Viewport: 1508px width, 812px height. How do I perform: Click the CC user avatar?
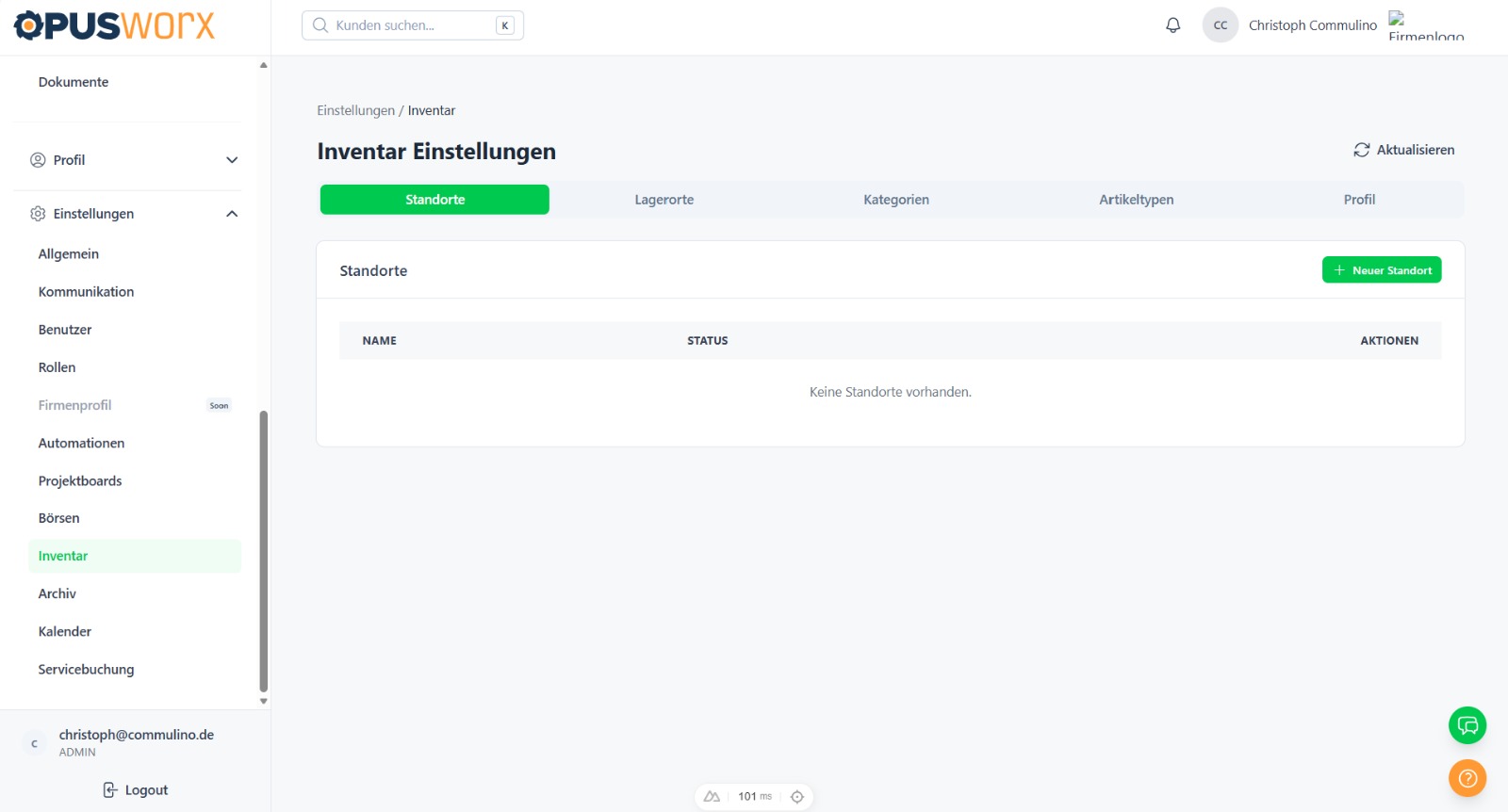[1221, 25]
